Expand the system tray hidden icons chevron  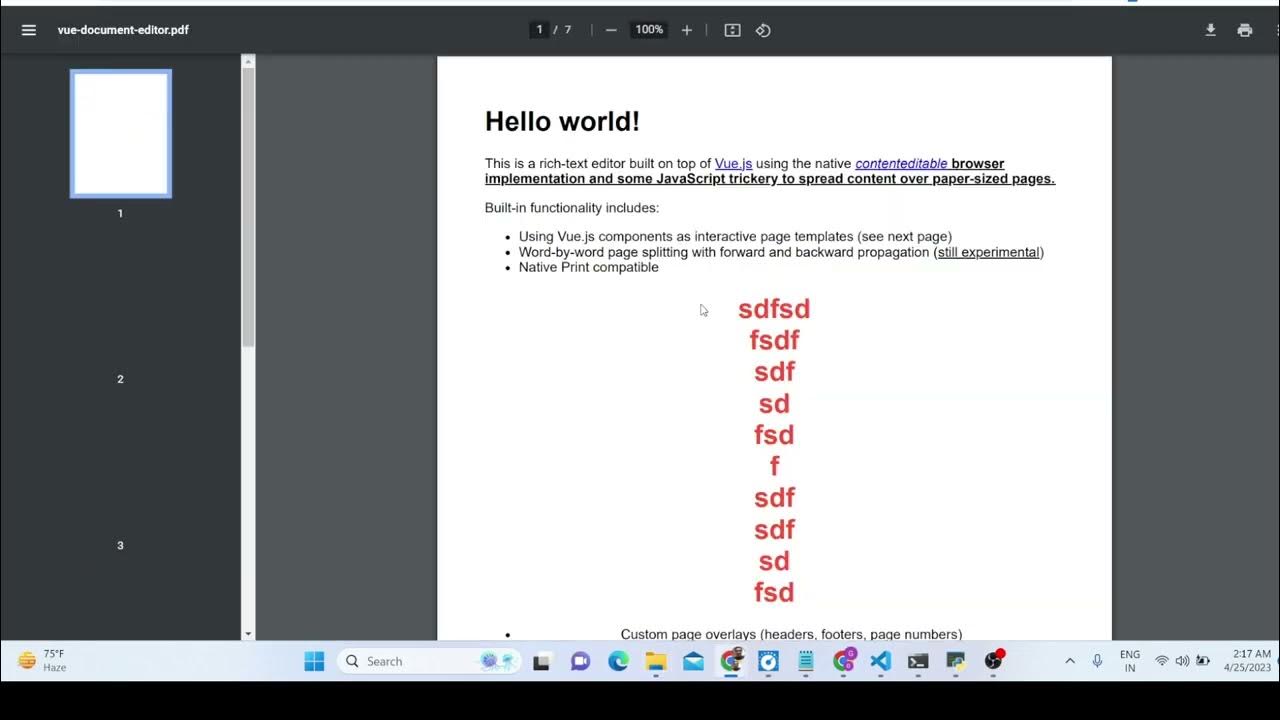[1070, 661]
